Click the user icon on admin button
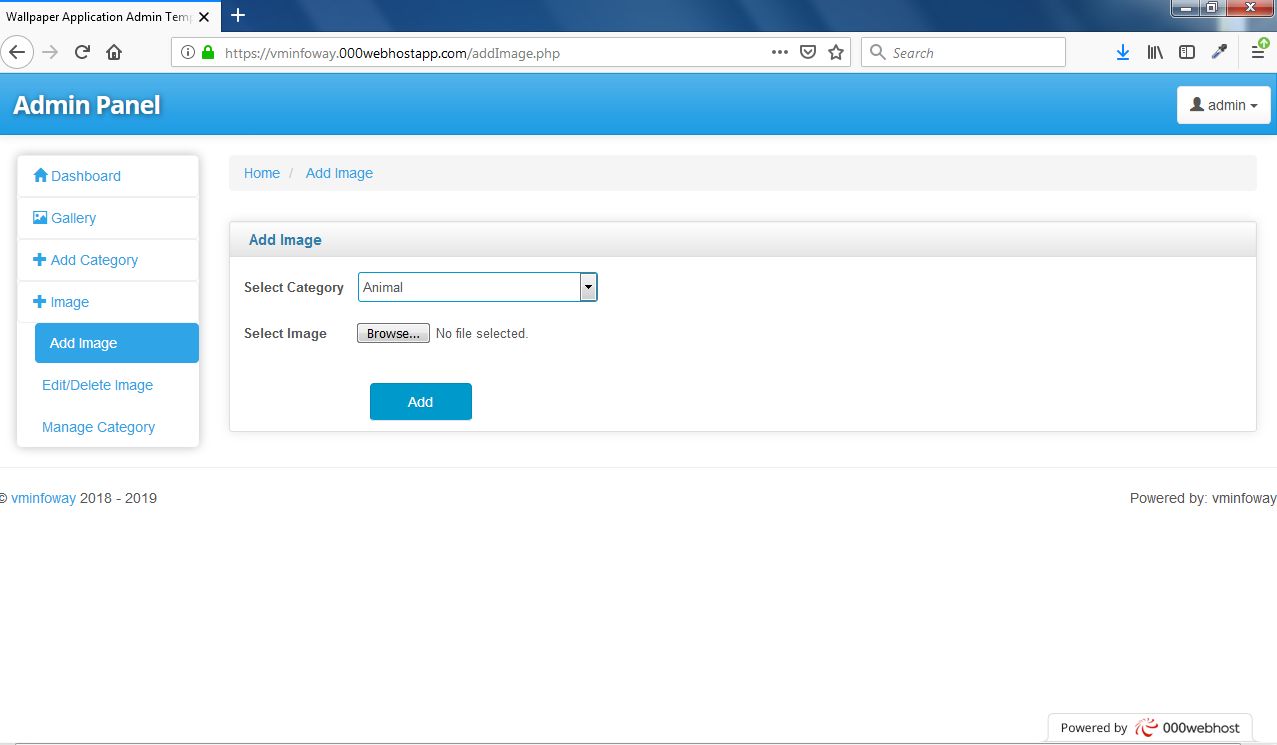Viewport: 1277px width, 745px height. [1196, 105]
